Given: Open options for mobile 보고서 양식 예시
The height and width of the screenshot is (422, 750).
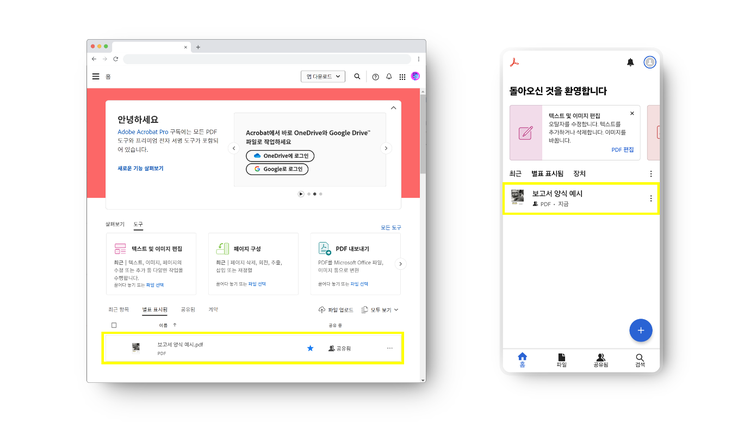Looking at the screenshot, I should point(651,199).
